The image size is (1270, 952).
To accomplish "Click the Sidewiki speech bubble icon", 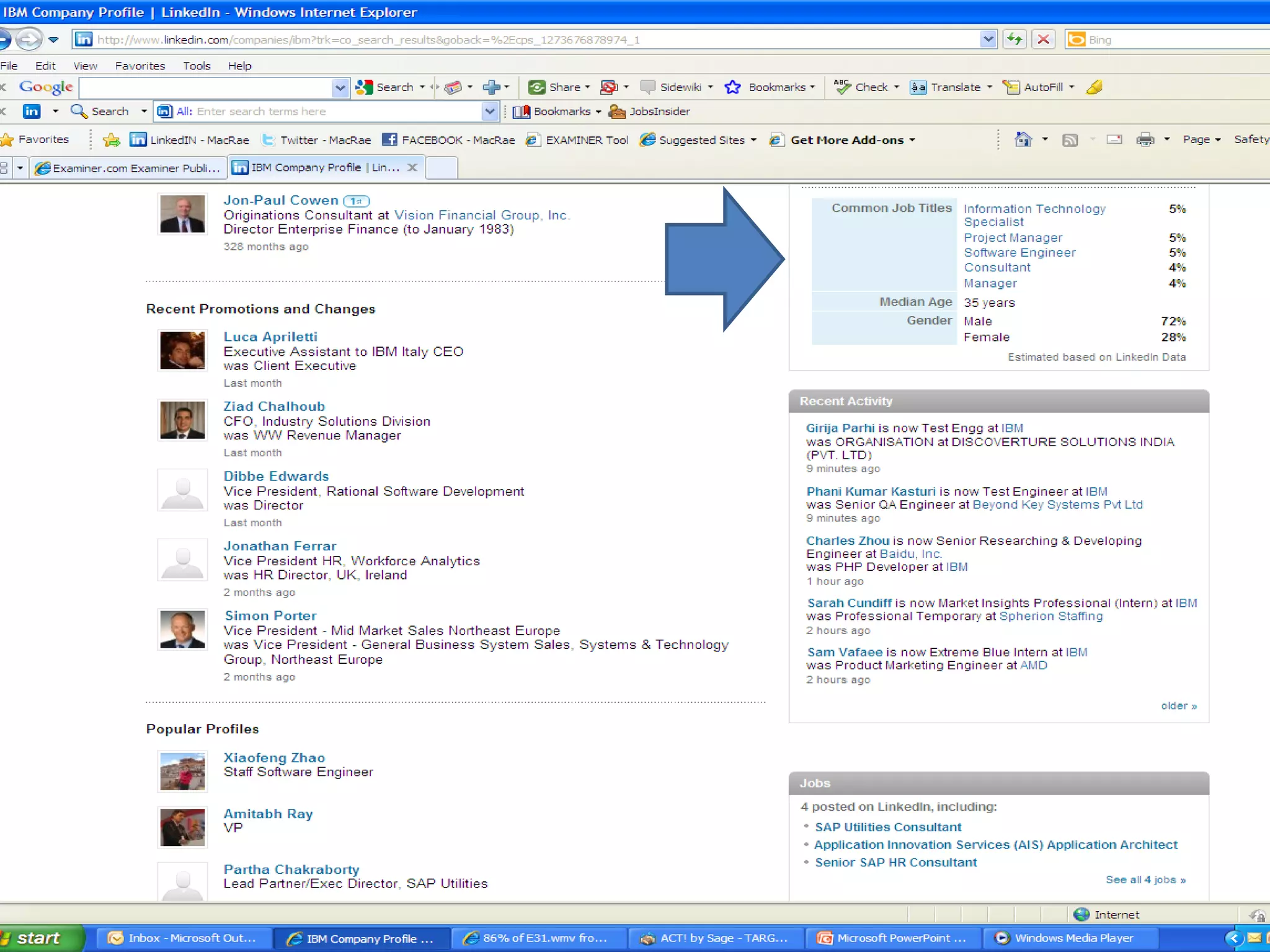I will pos(647,87).
